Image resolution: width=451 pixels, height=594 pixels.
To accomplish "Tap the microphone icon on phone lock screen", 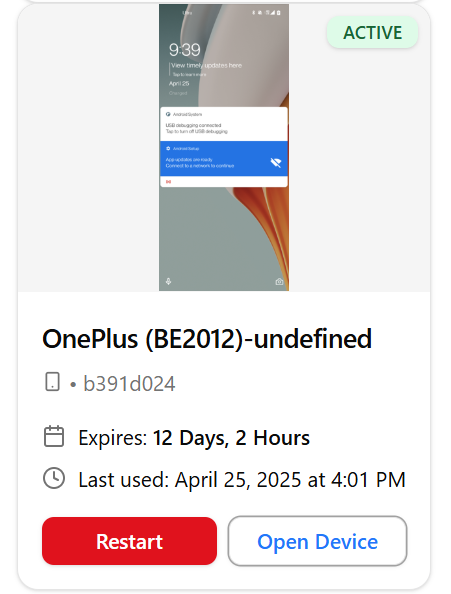I will point(169,281).
